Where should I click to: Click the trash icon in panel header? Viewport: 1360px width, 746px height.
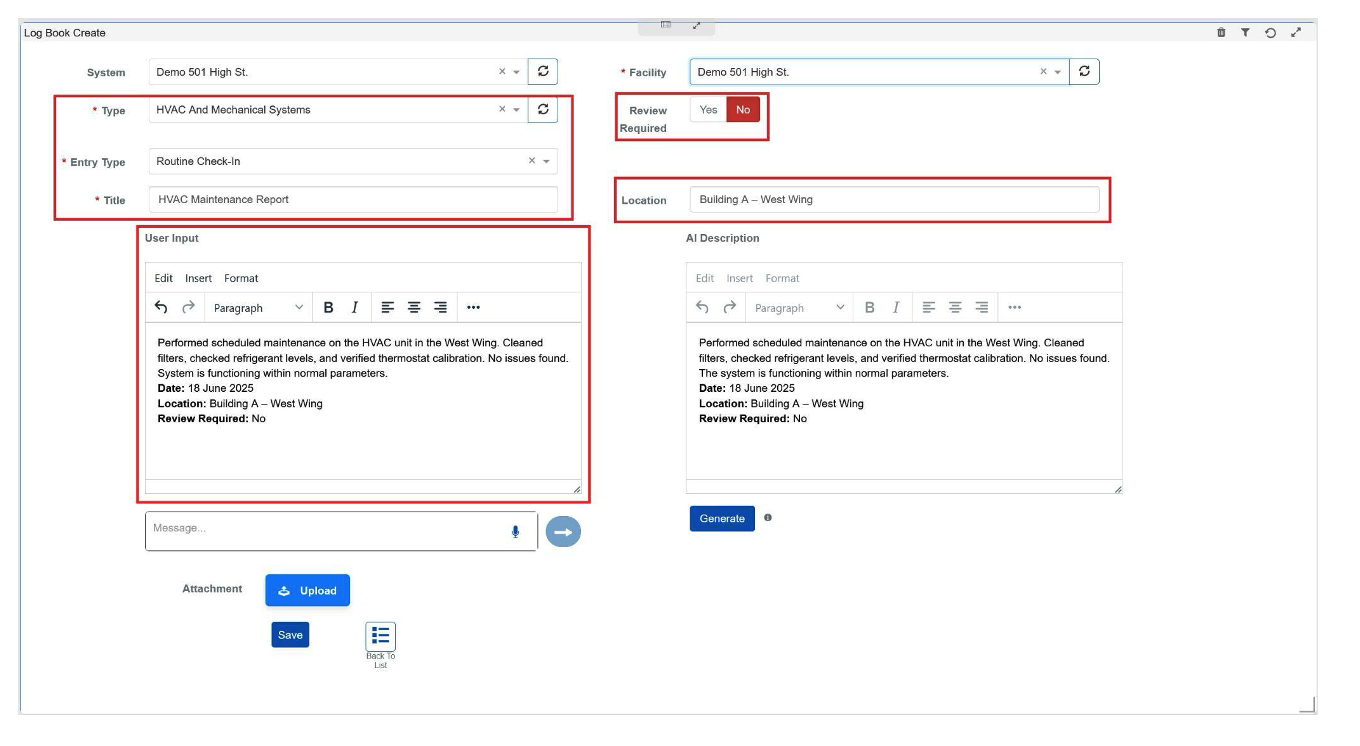click(1221, 33)
